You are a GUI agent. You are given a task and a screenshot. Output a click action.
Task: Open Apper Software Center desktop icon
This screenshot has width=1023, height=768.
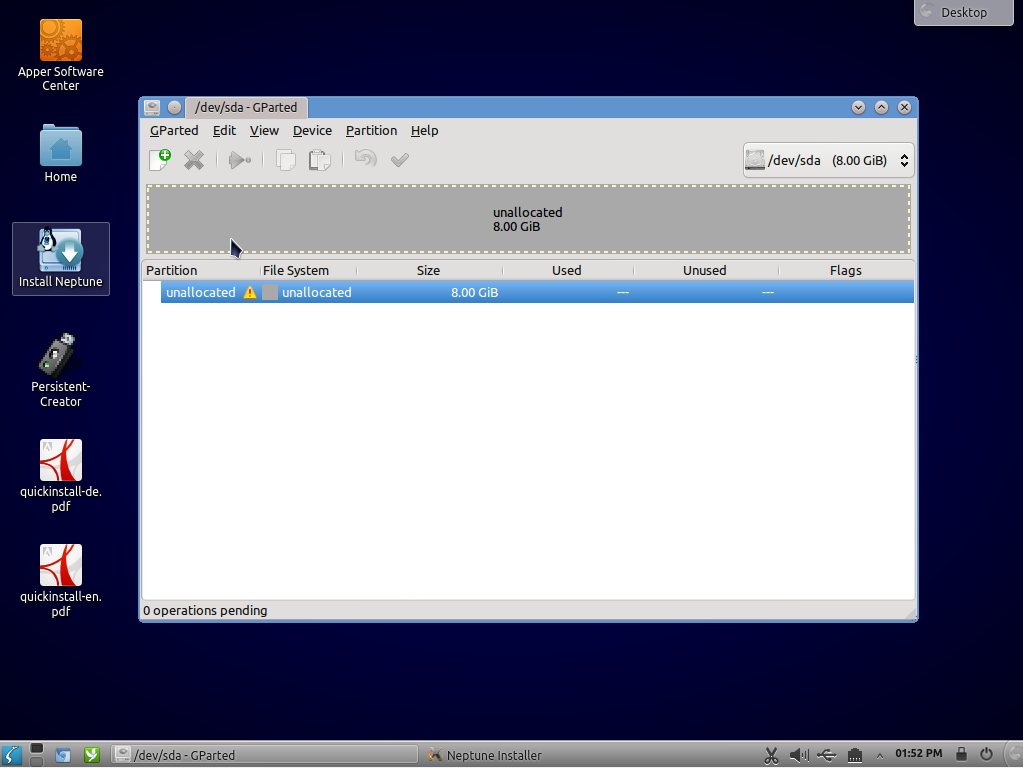click(61, 55)
